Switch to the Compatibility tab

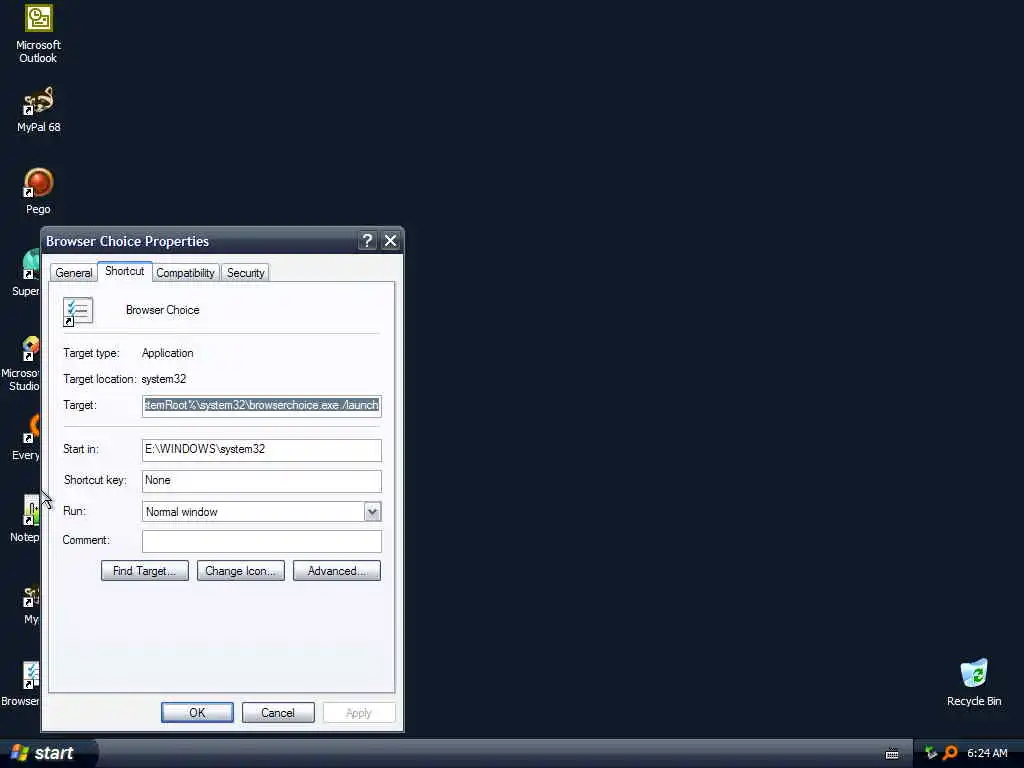pos(185,273)
